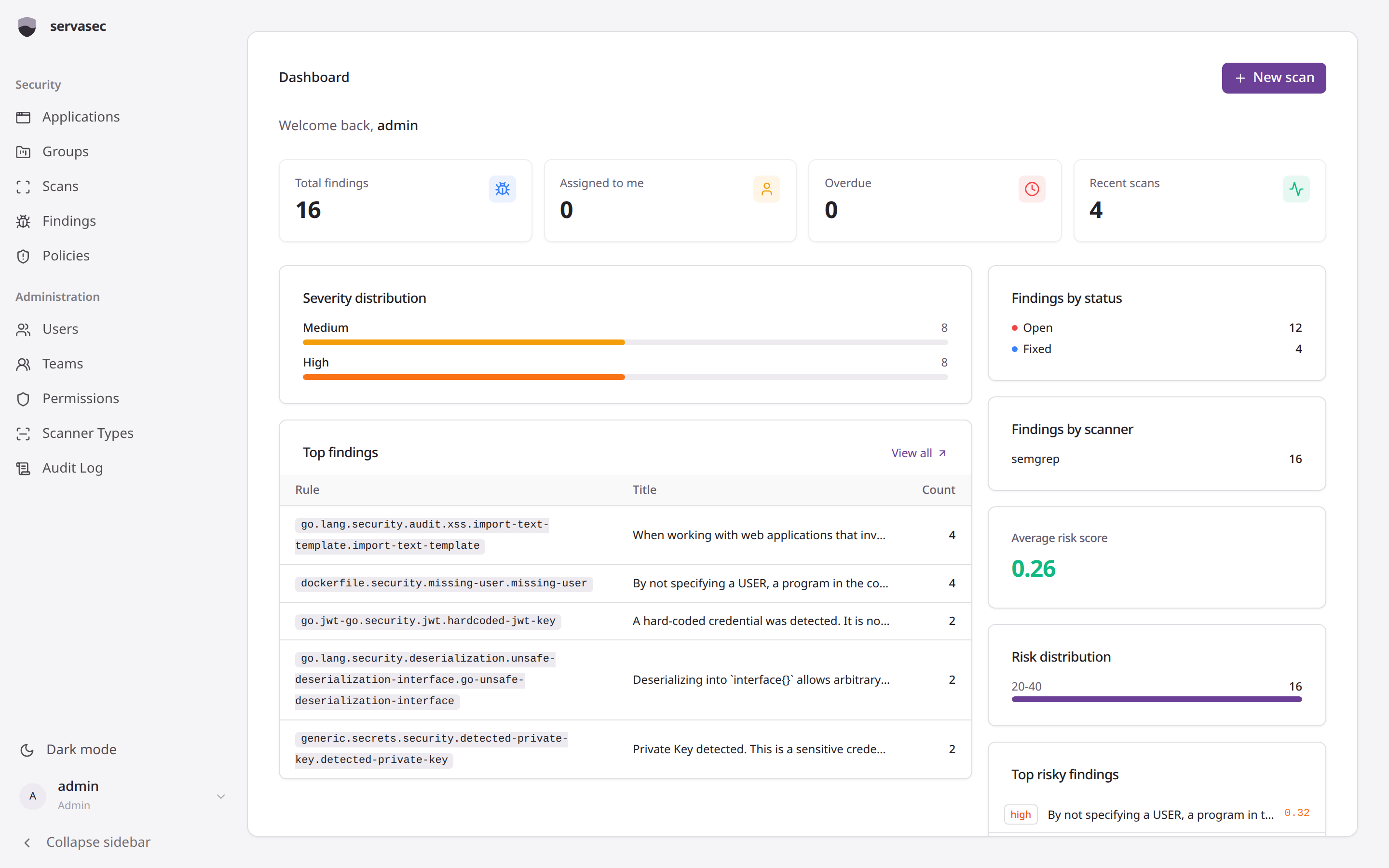Screen dimensions: 1389x868
Task: Click the clock icon on Overdue card
Action: 1032,189
